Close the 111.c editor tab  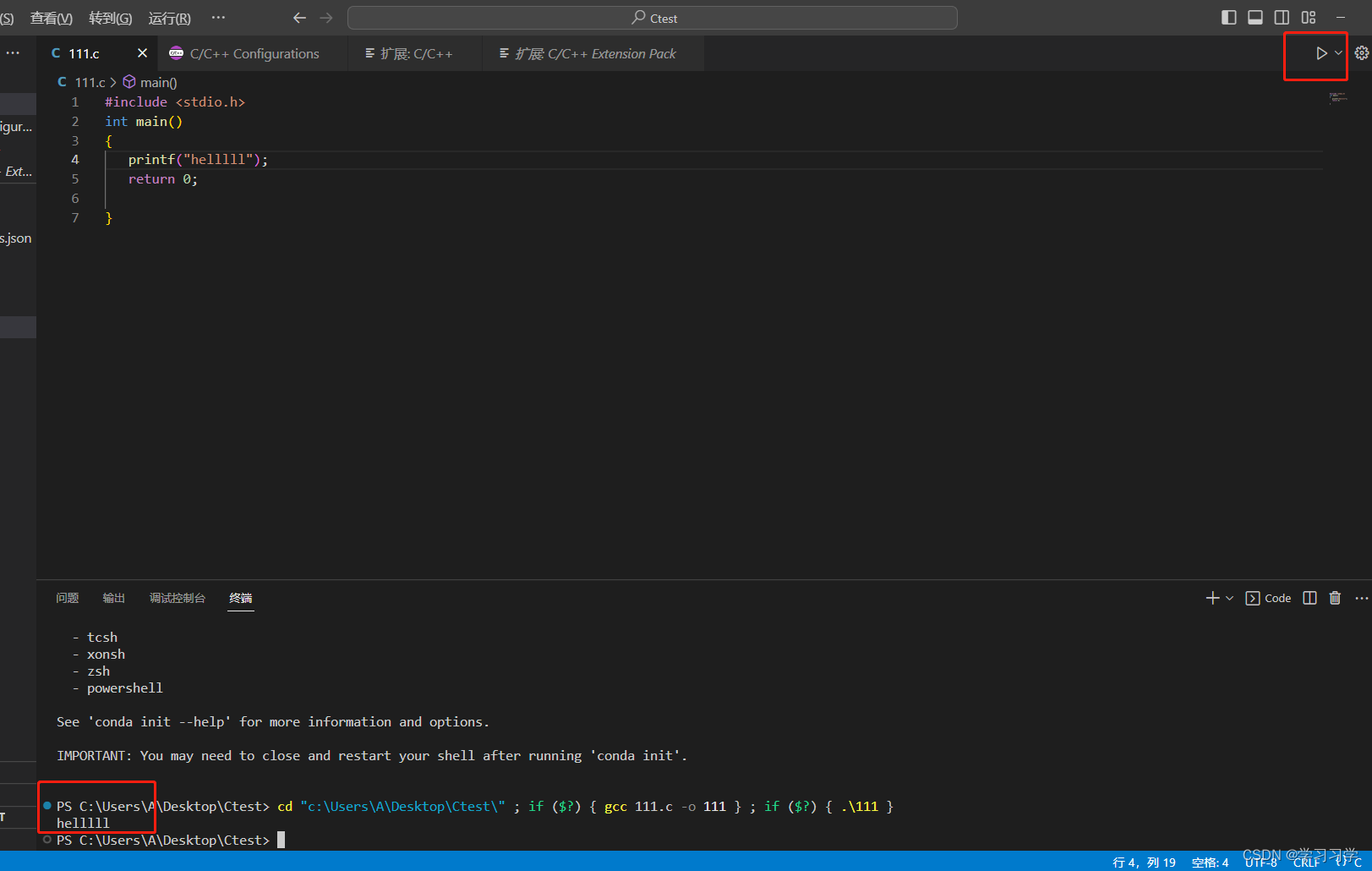[x=142, y=53]
